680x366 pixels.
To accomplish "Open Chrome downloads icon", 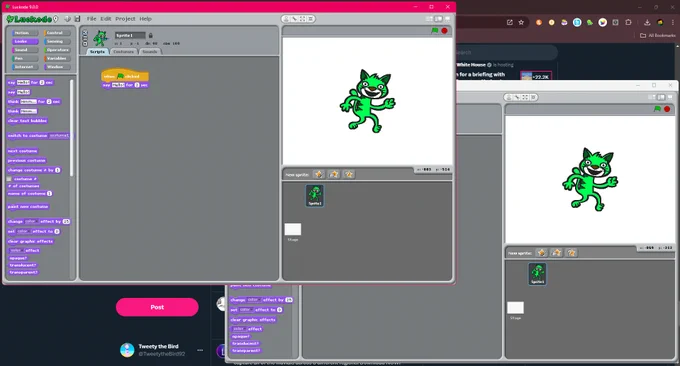I will pyautogui.click(x=647, y=23).
